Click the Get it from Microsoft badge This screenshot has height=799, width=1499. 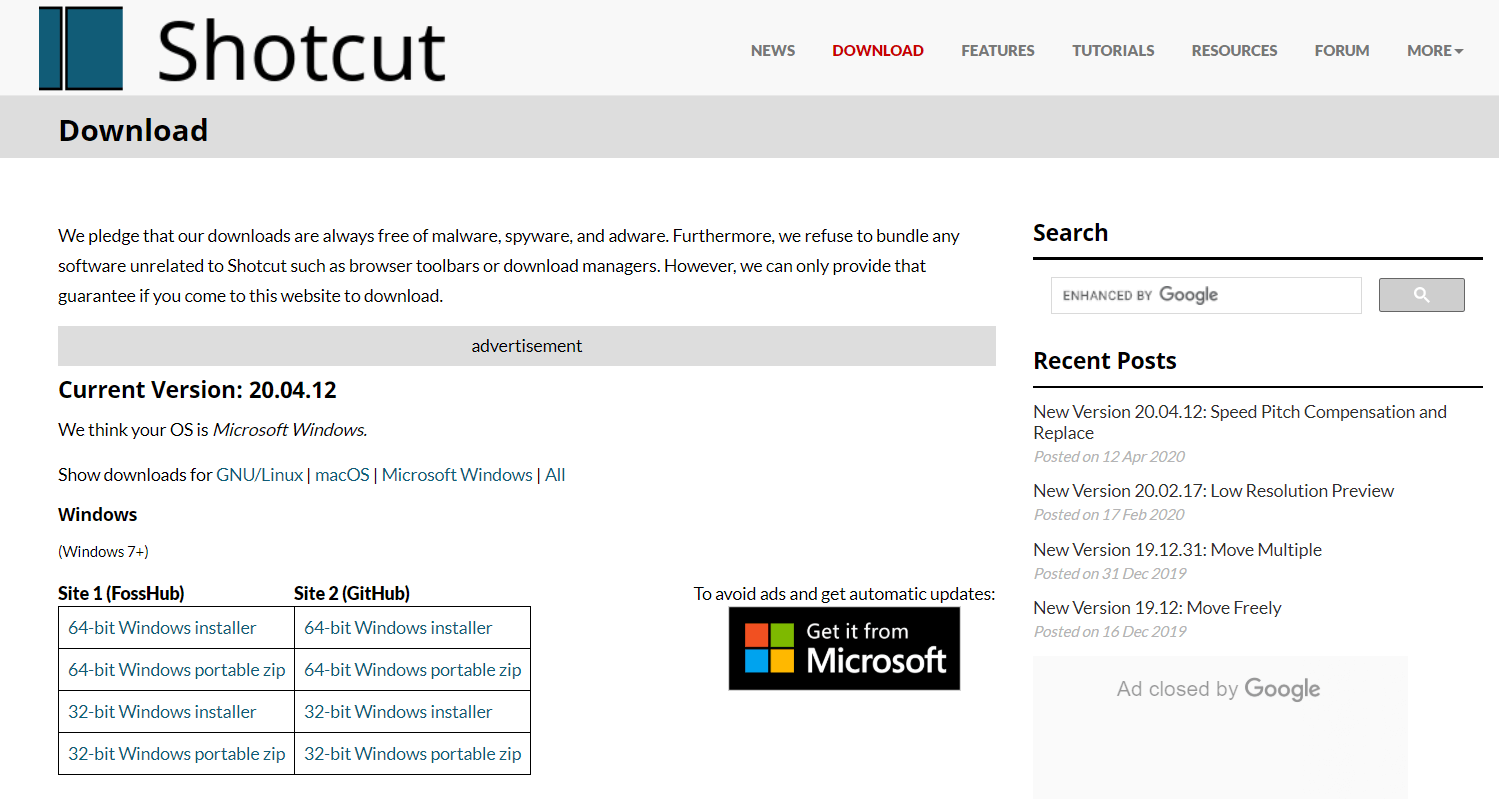[844, 648]
